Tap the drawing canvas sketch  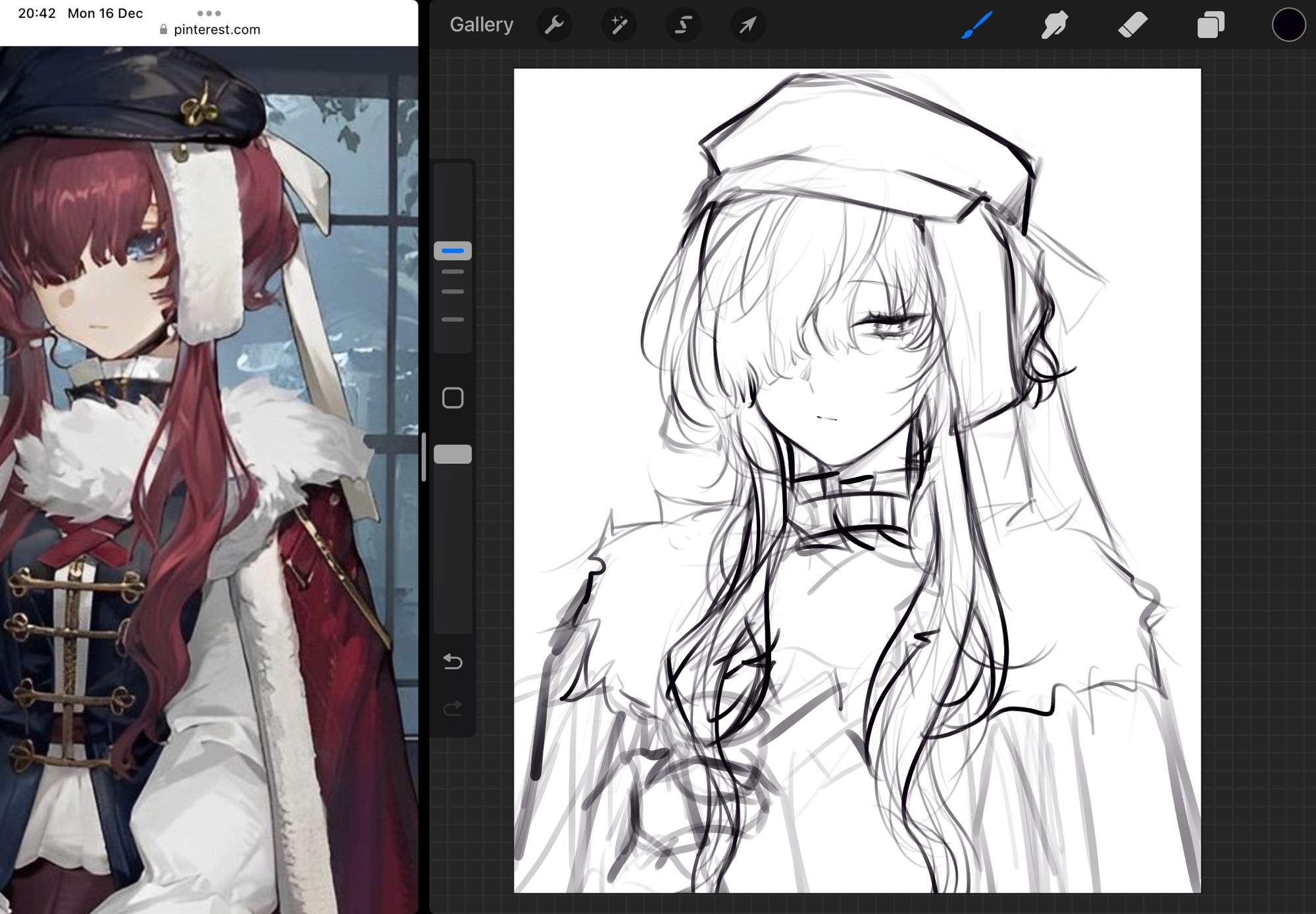pos(857,480)
